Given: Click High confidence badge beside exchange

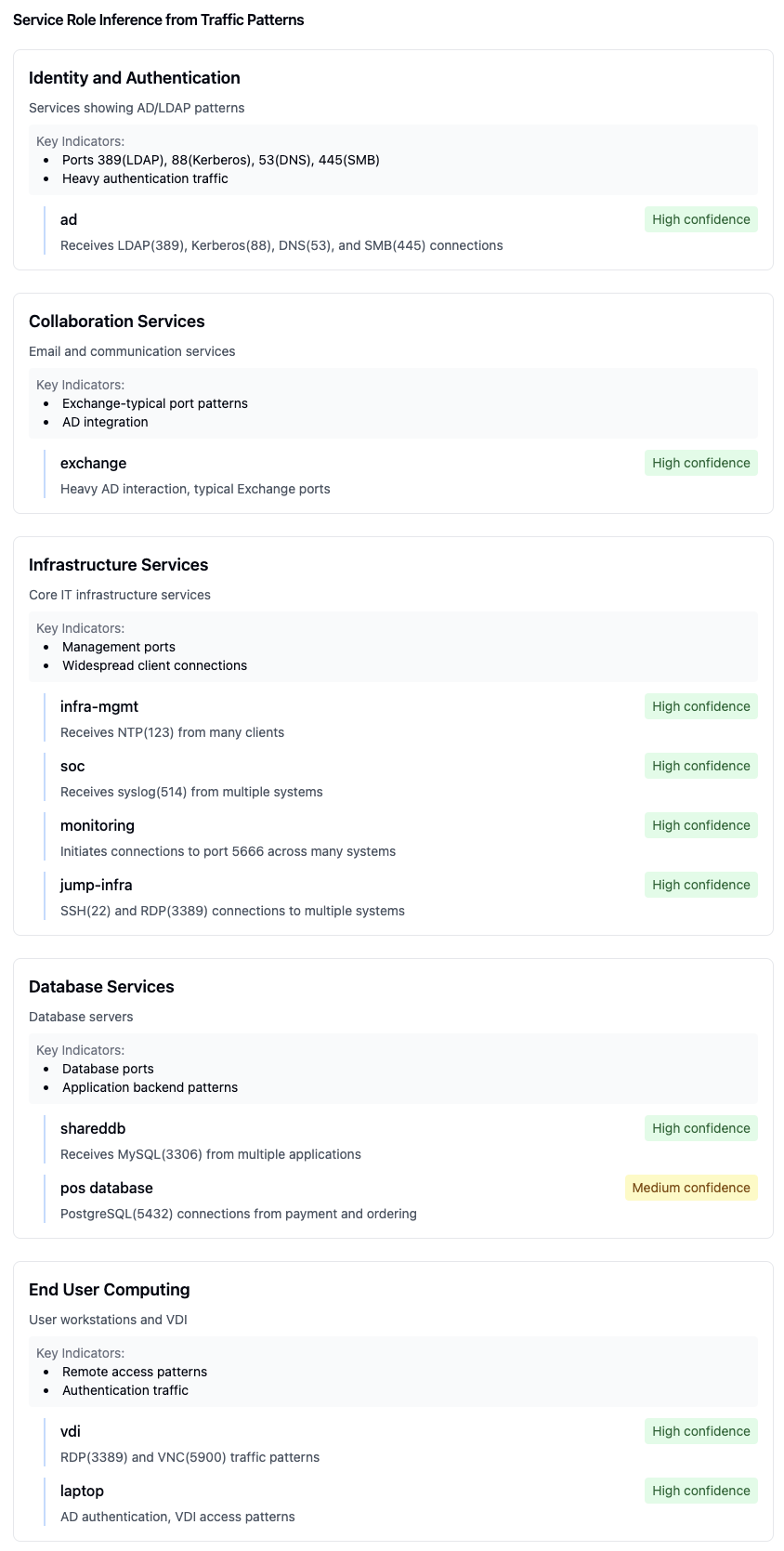Looking at the screenshot, I should coord(700,463).
